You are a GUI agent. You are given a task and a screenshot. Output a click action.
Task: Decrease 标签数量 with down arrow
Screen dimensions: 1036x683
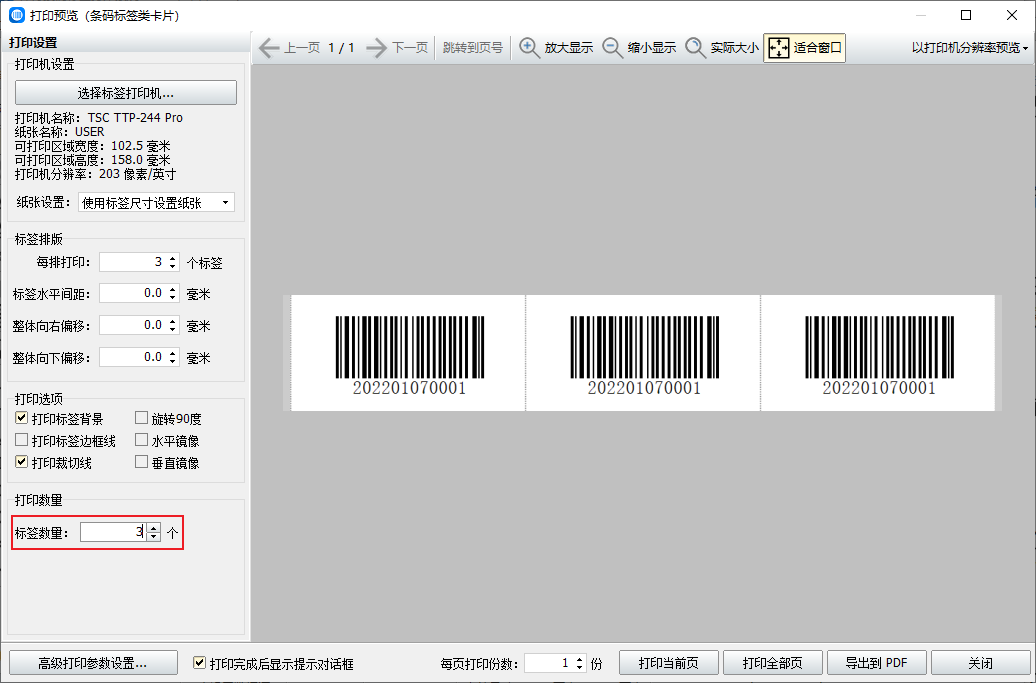coord(153,536)
